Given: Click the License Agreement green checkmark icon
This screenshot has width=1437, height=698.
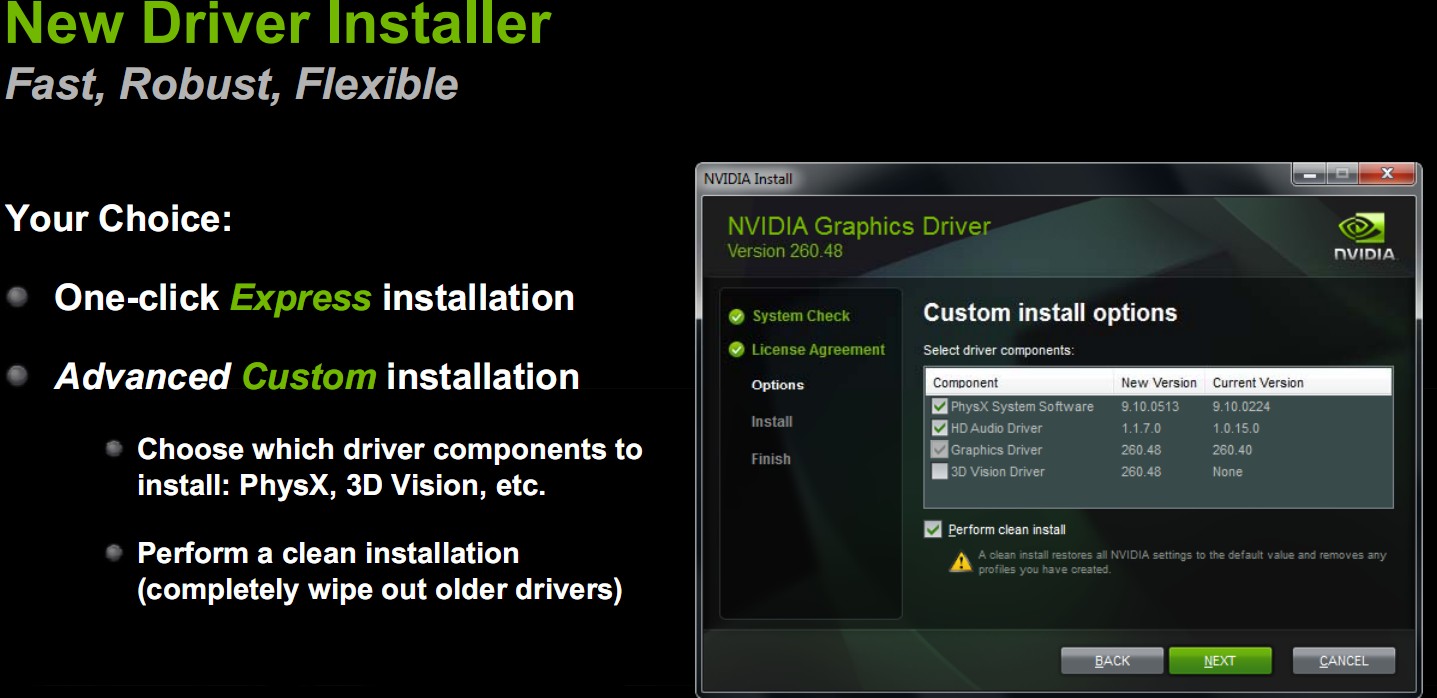Looking at the screenshot, I should click(x=737, y=350).
